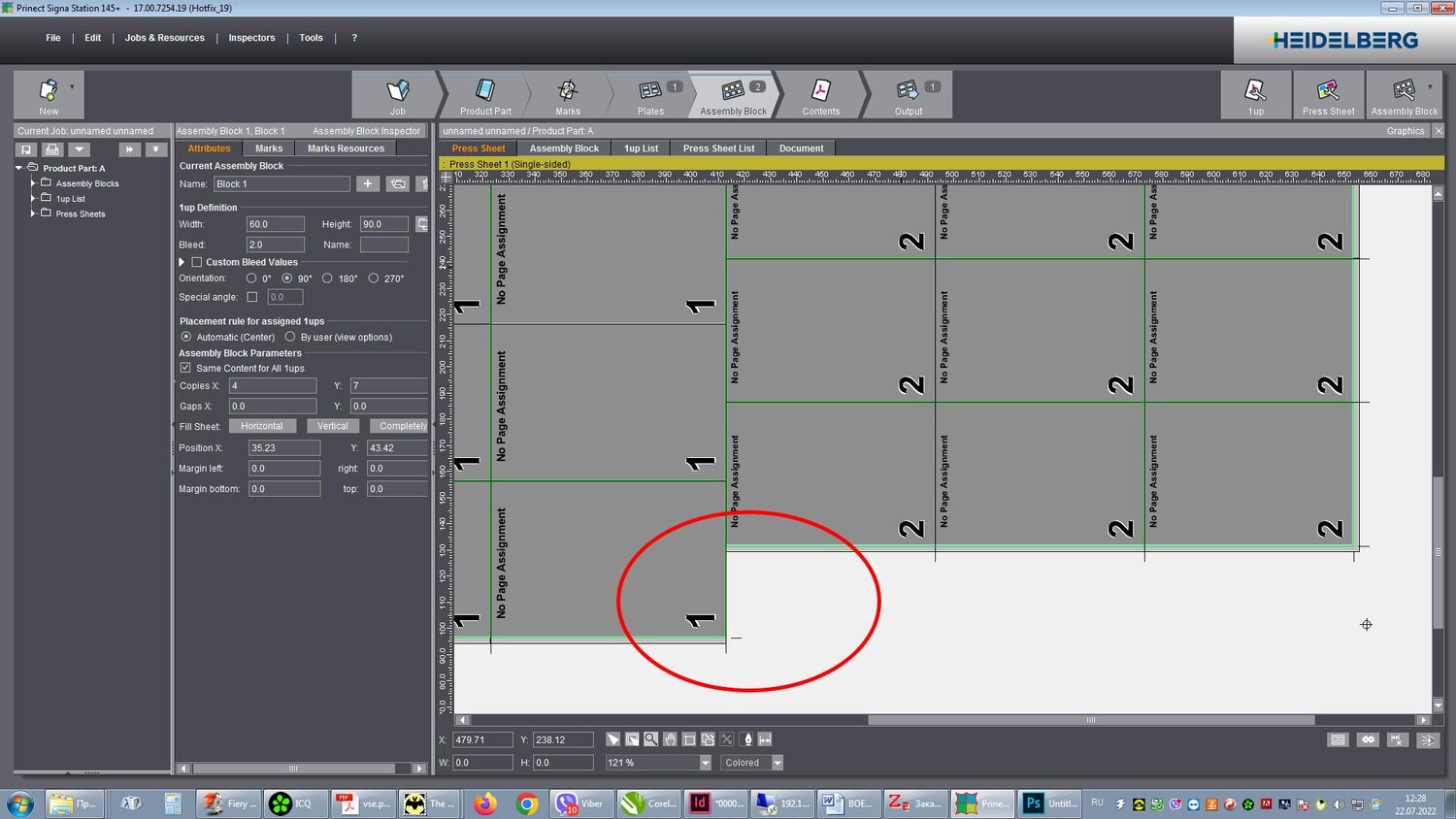Select 180° orientation
Viewport: 1456px width, 819px height.
(x=327, y=278)
